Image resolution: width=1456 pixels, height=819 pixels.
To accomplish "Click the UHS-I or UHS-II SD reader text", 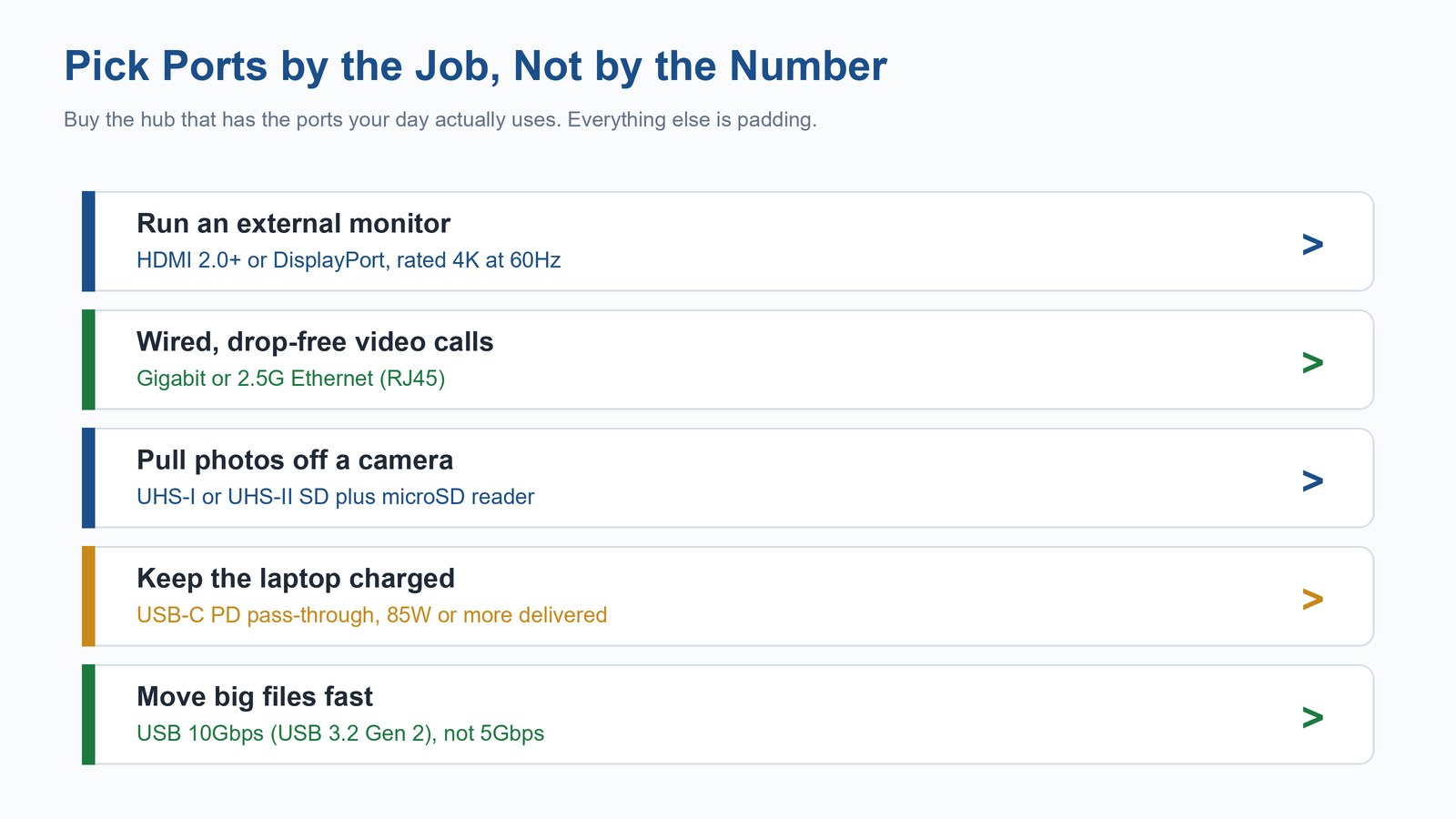I will click(x=335, y=497).
